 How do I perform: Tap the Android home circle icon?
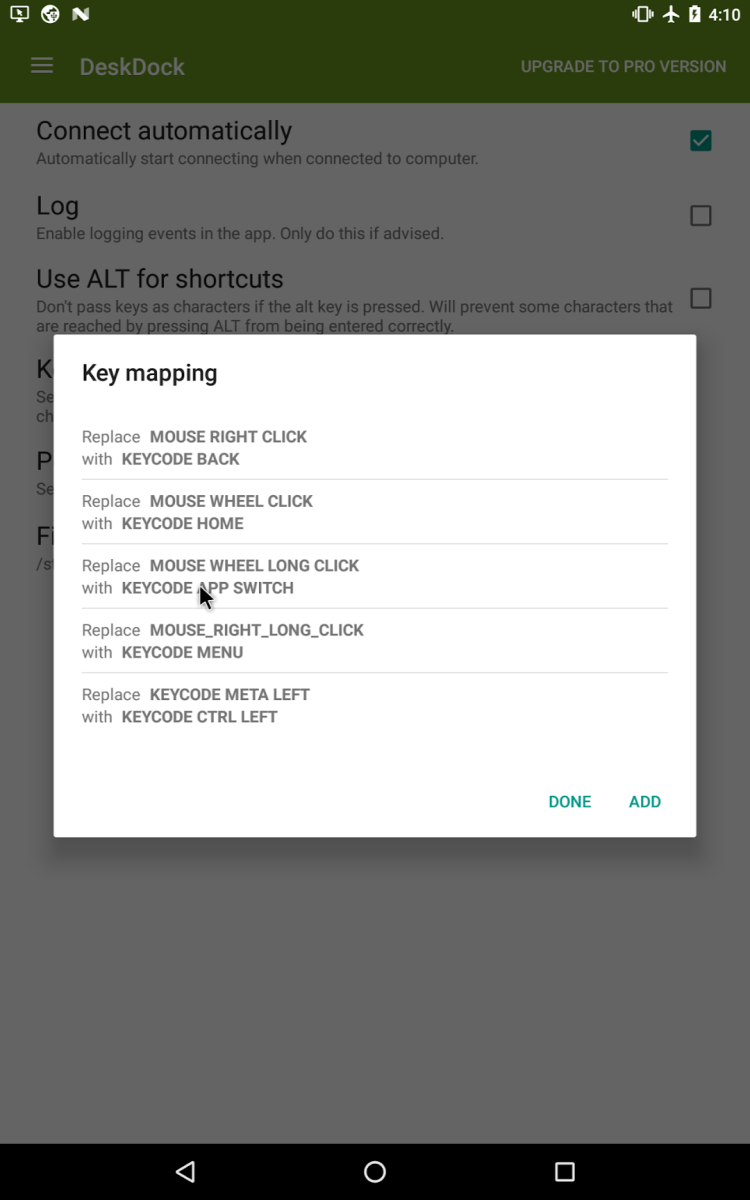[x=375, y=1171]
